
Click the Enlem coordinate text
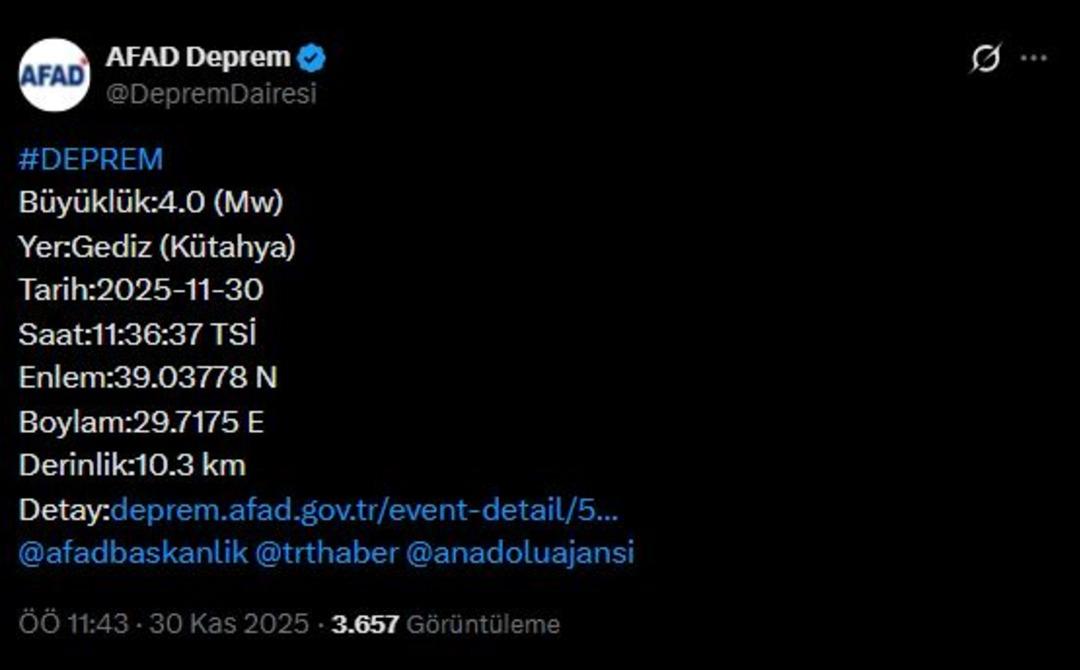click(150, 378)
